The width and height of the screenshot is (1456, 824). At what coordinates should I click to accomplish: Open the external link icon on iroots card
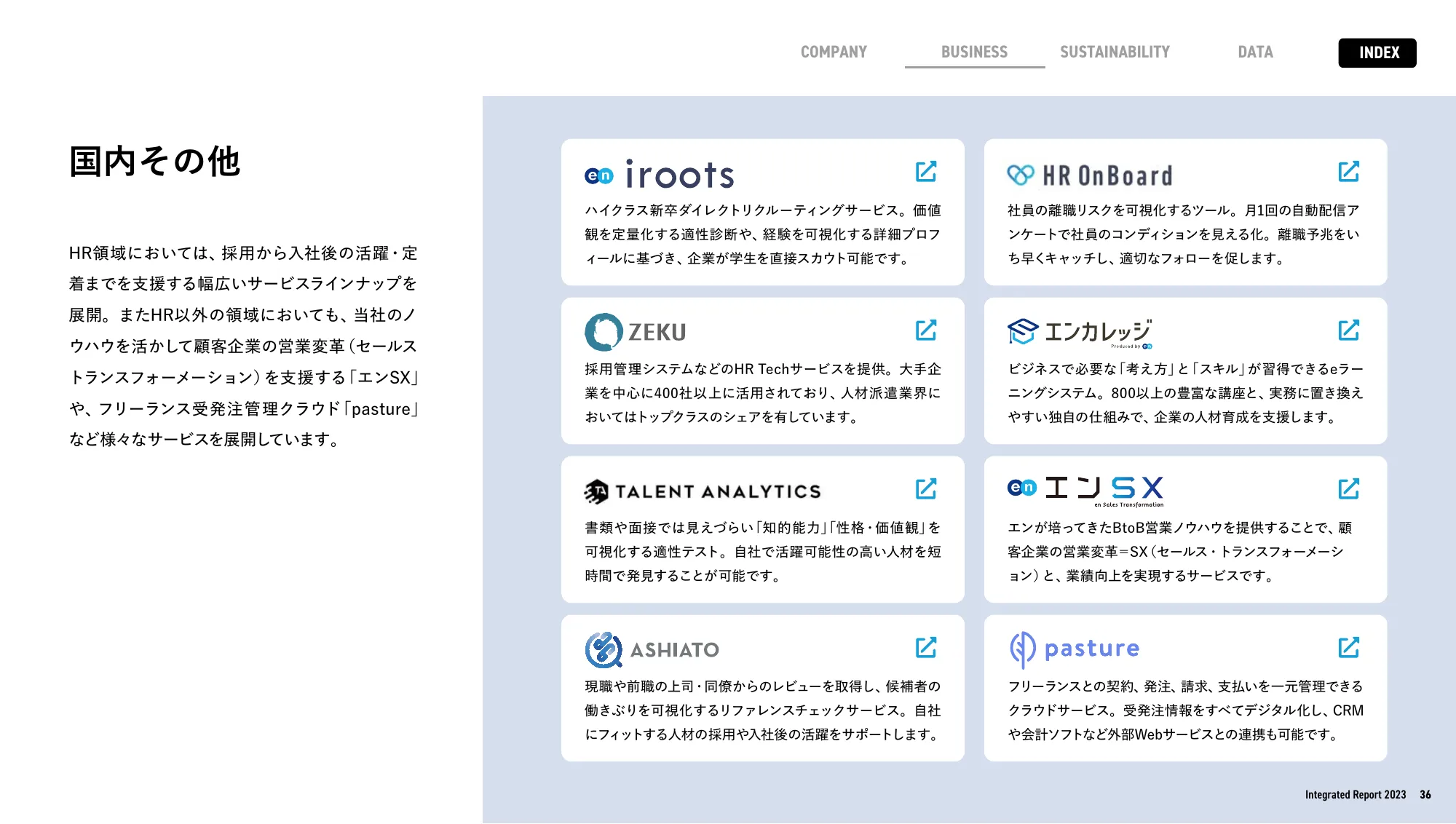(926, 172)
